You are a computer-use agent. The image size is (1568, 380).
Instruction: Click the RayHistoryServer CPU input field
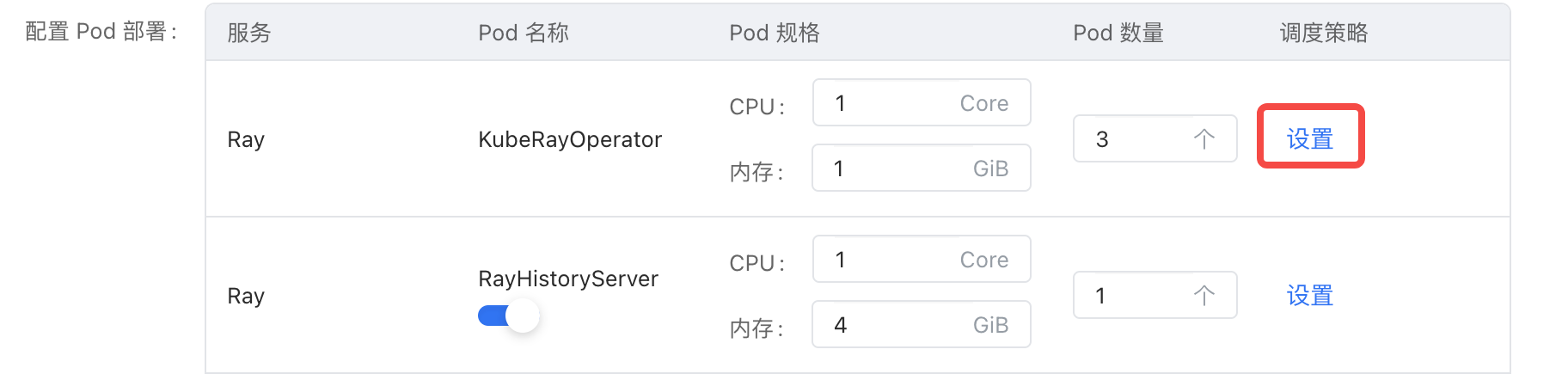[885, 260]
